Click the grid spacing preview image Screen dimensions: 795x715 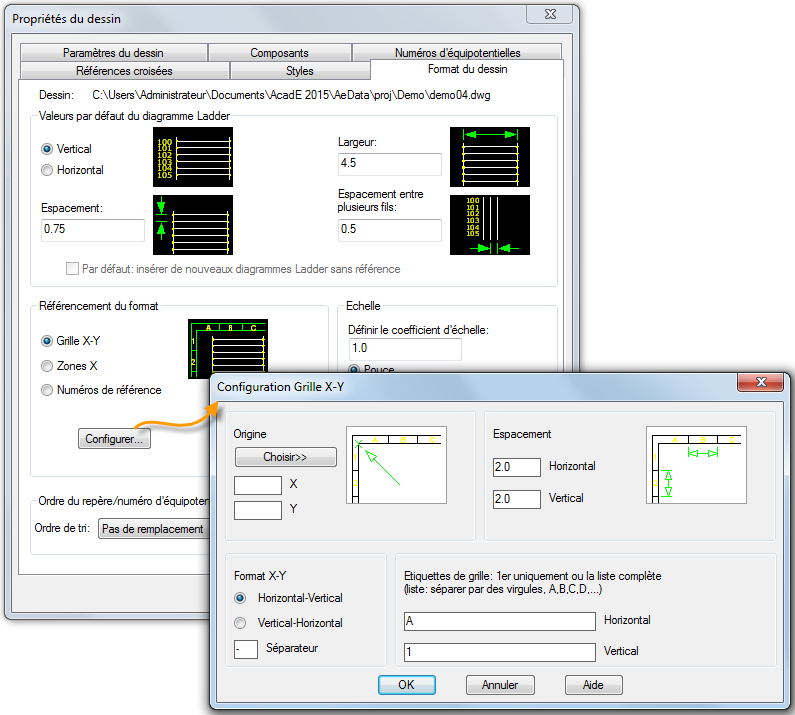pos(696,465)
